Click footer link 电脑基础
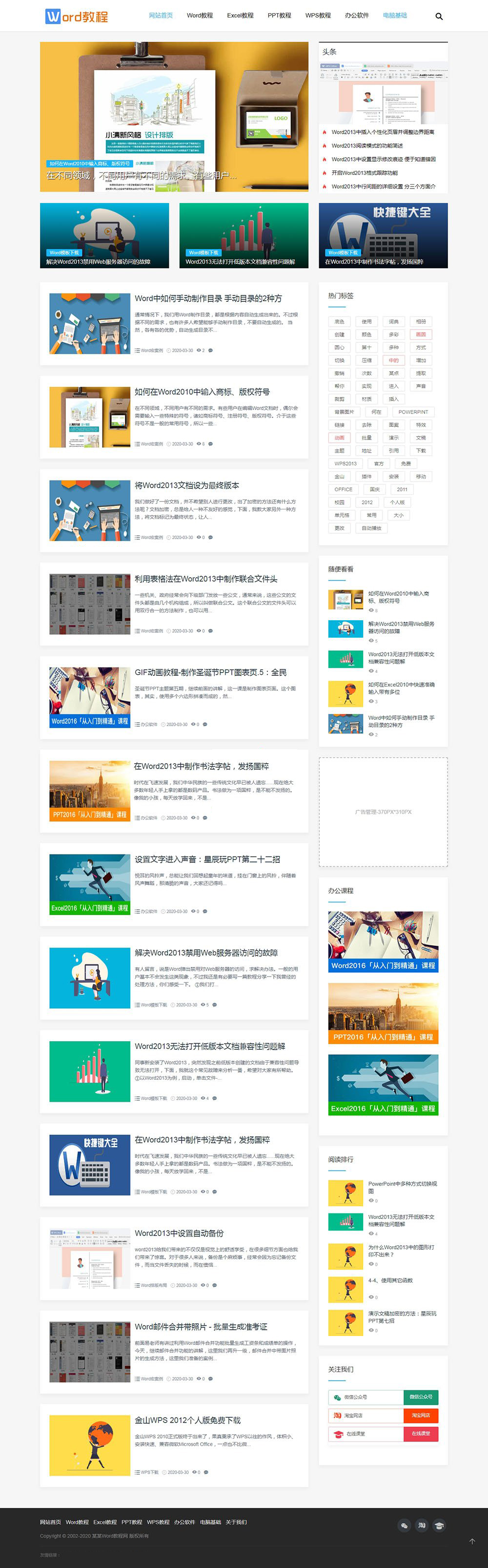The height and width of the screenshot is (1568, 488). (210, 1522)
